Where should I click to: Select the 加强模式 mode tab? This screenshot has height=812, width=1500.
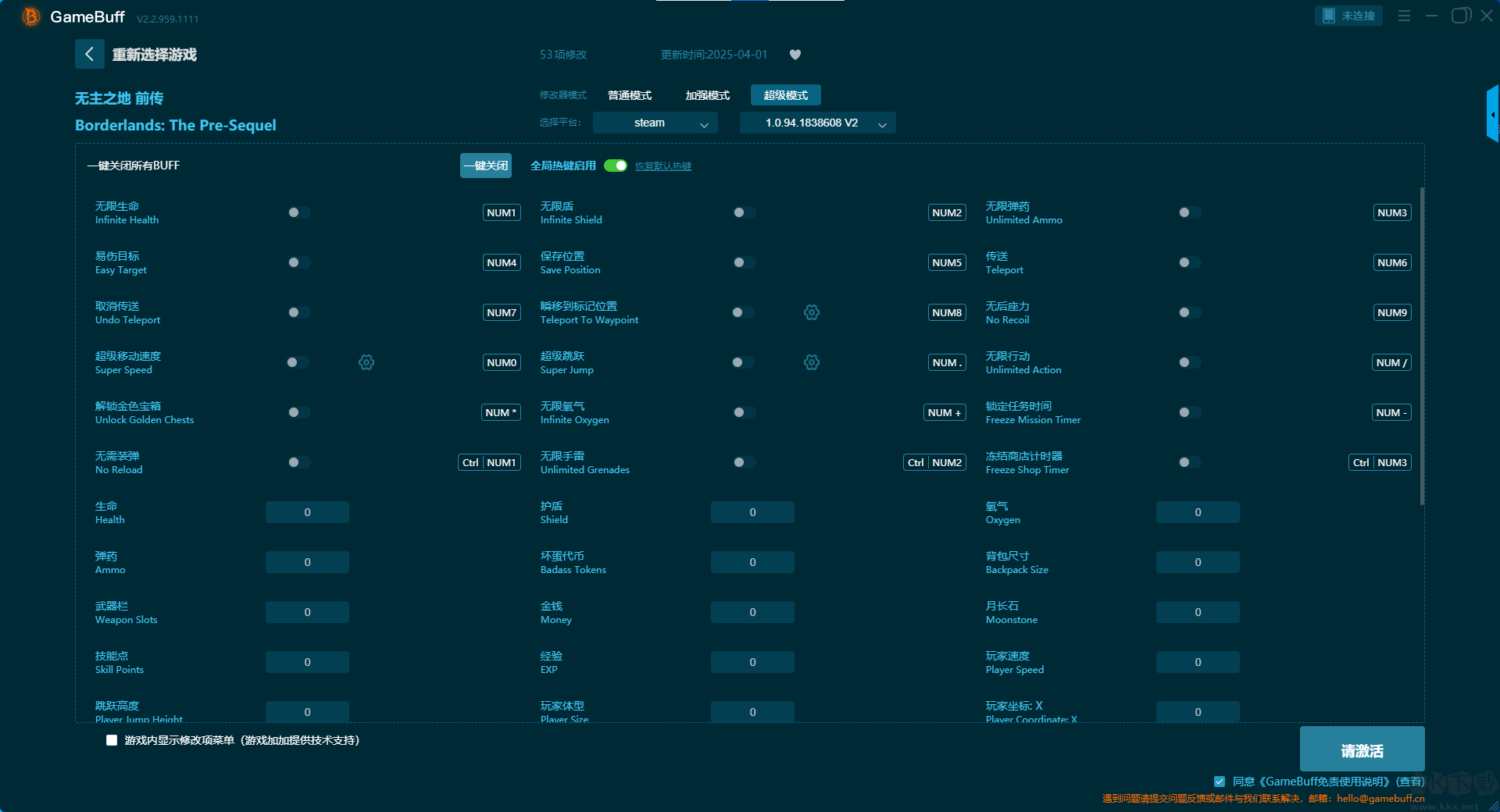707,95
